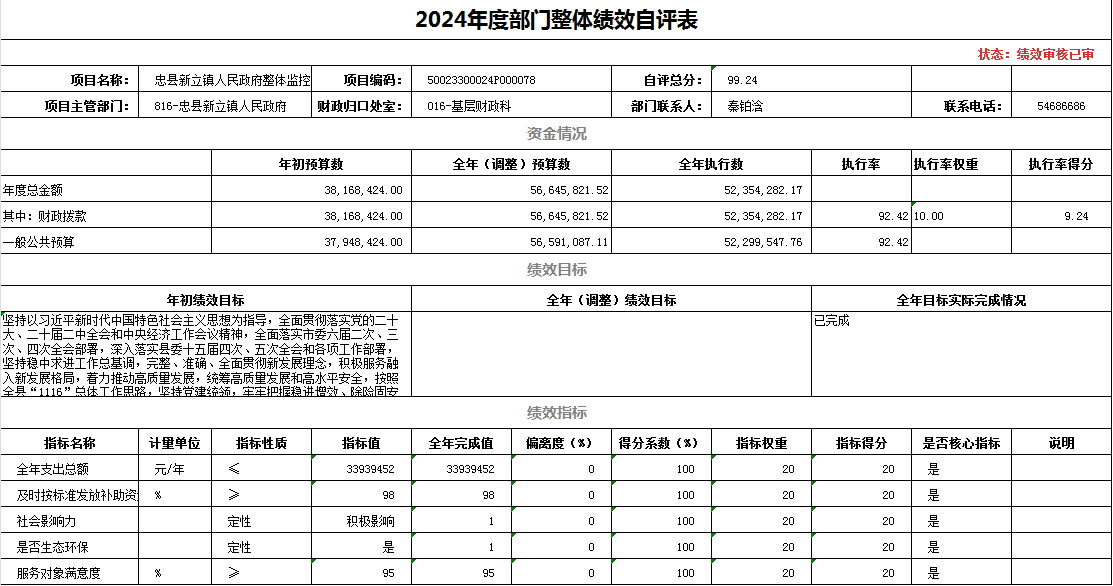1113x586 pixels.
Task: Click the 016-基层财政科 cell
Action: click(x=469, y=106)
